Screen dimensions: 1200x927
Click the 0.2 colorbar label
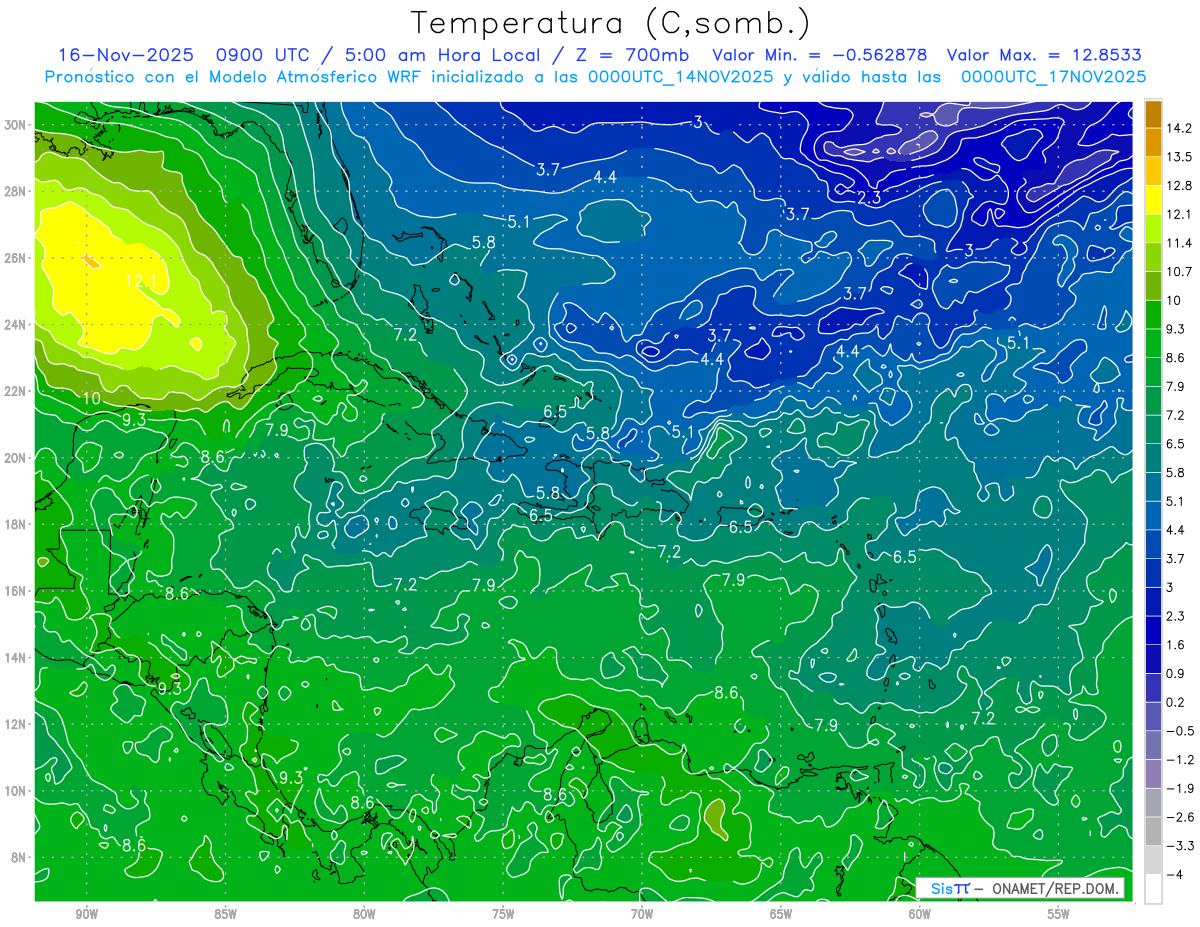click(x=1177, y=703)
